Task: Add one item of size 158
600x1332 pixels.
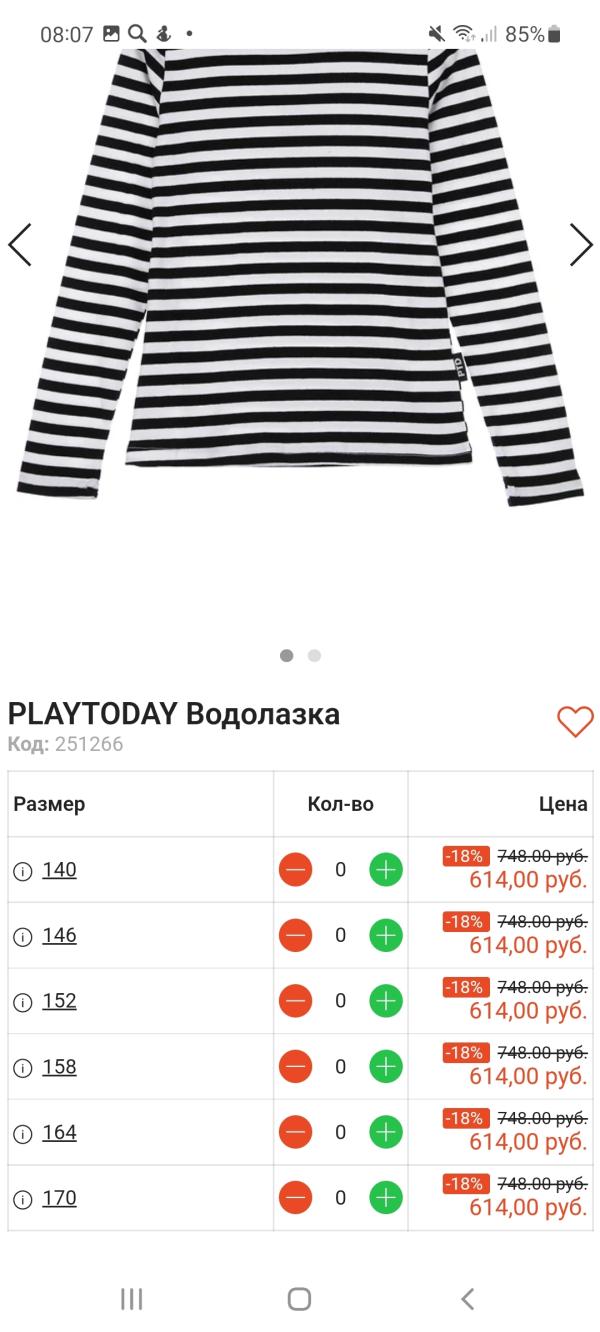Action: click(x=386, y=1067)
